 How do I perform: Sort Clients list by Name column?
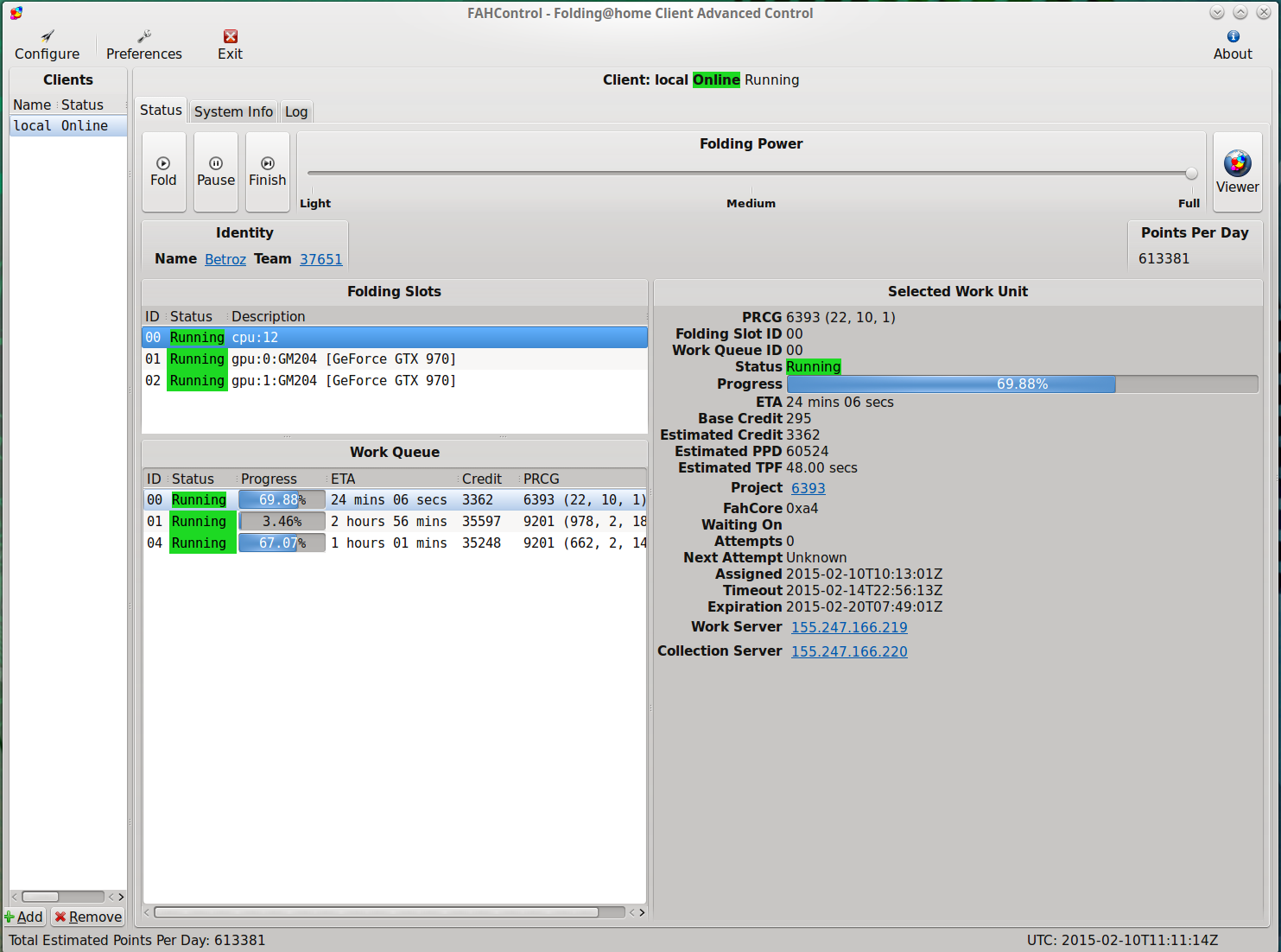(33, 105)
